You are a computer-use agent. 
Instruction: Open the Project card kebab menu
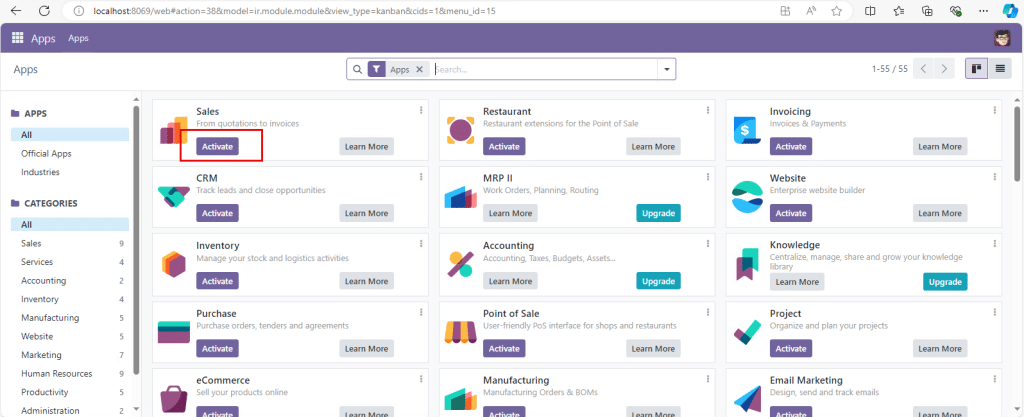tap(995, 312)
